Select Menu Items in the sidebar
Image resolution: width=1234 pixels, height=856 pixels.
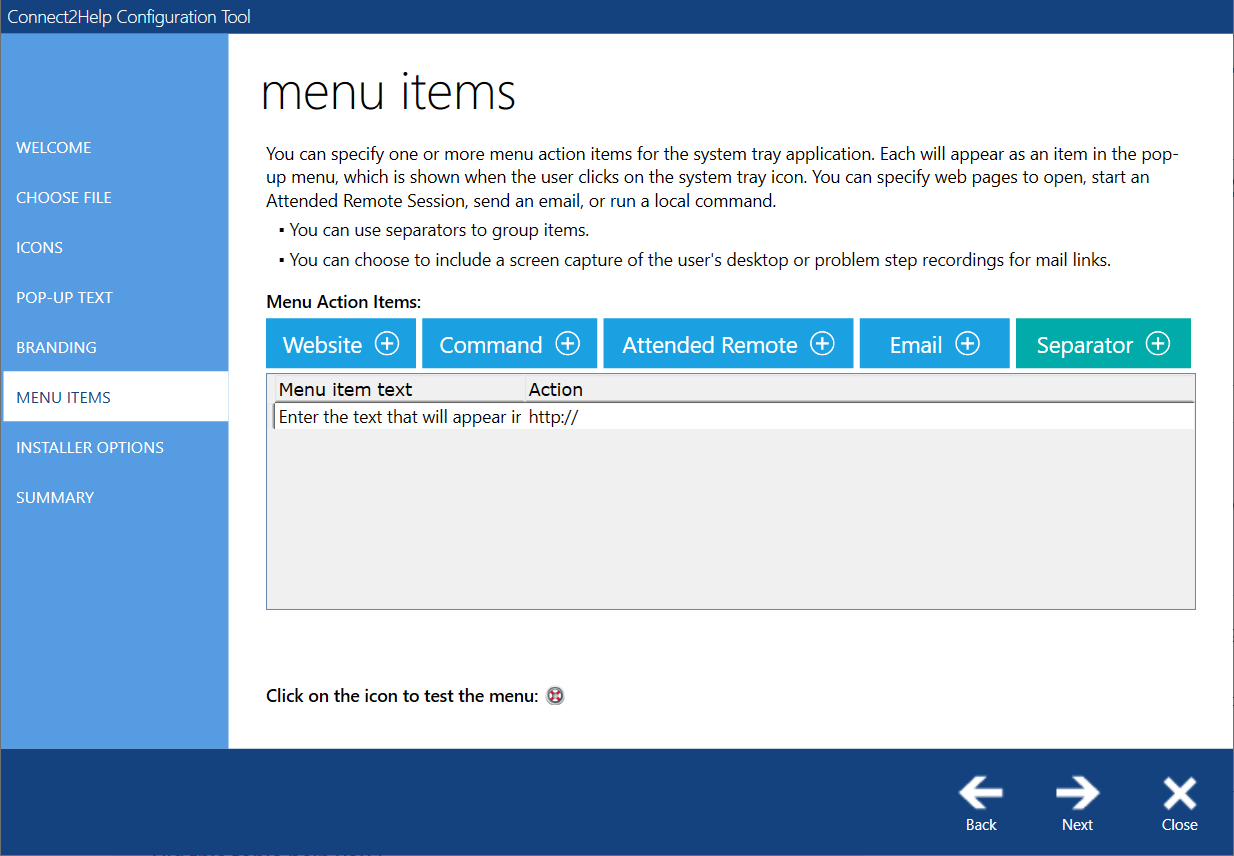[x=64, y=397]
